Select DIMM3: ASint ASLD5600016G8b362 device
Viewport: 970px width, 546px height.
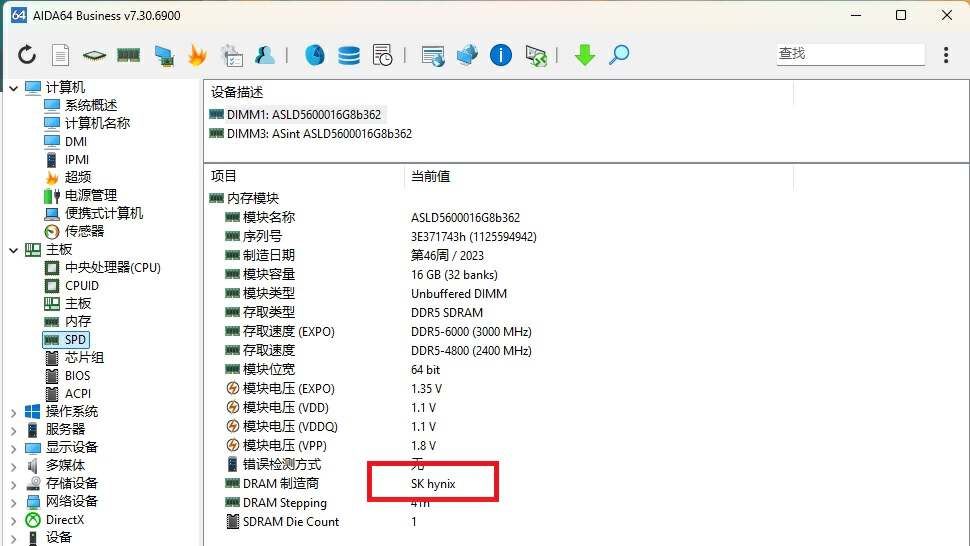click(319, 134)
